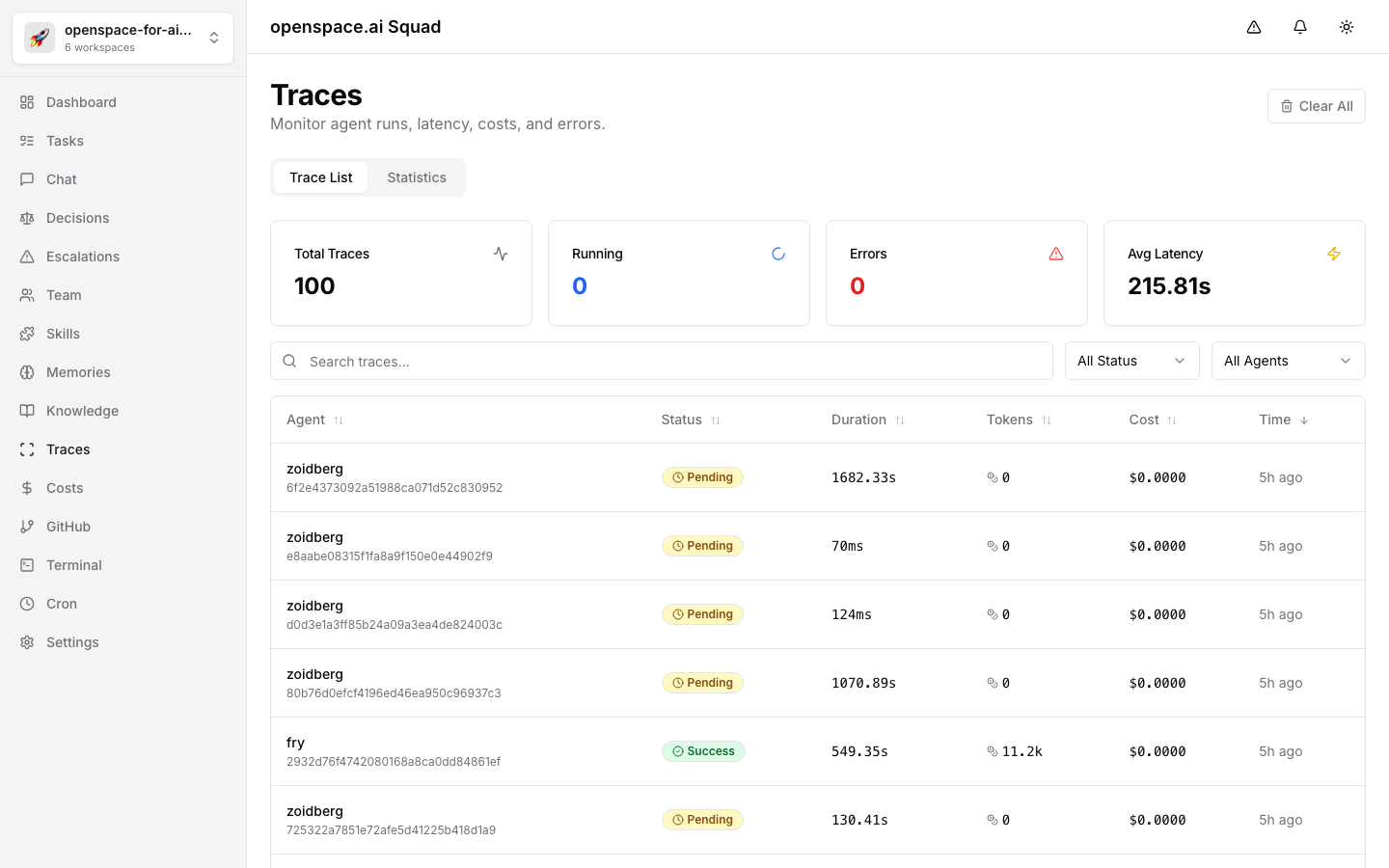Screen dimensions: 1389x868
Task: Navigate to Cron in sidebar
Action: tap(62, 604)
